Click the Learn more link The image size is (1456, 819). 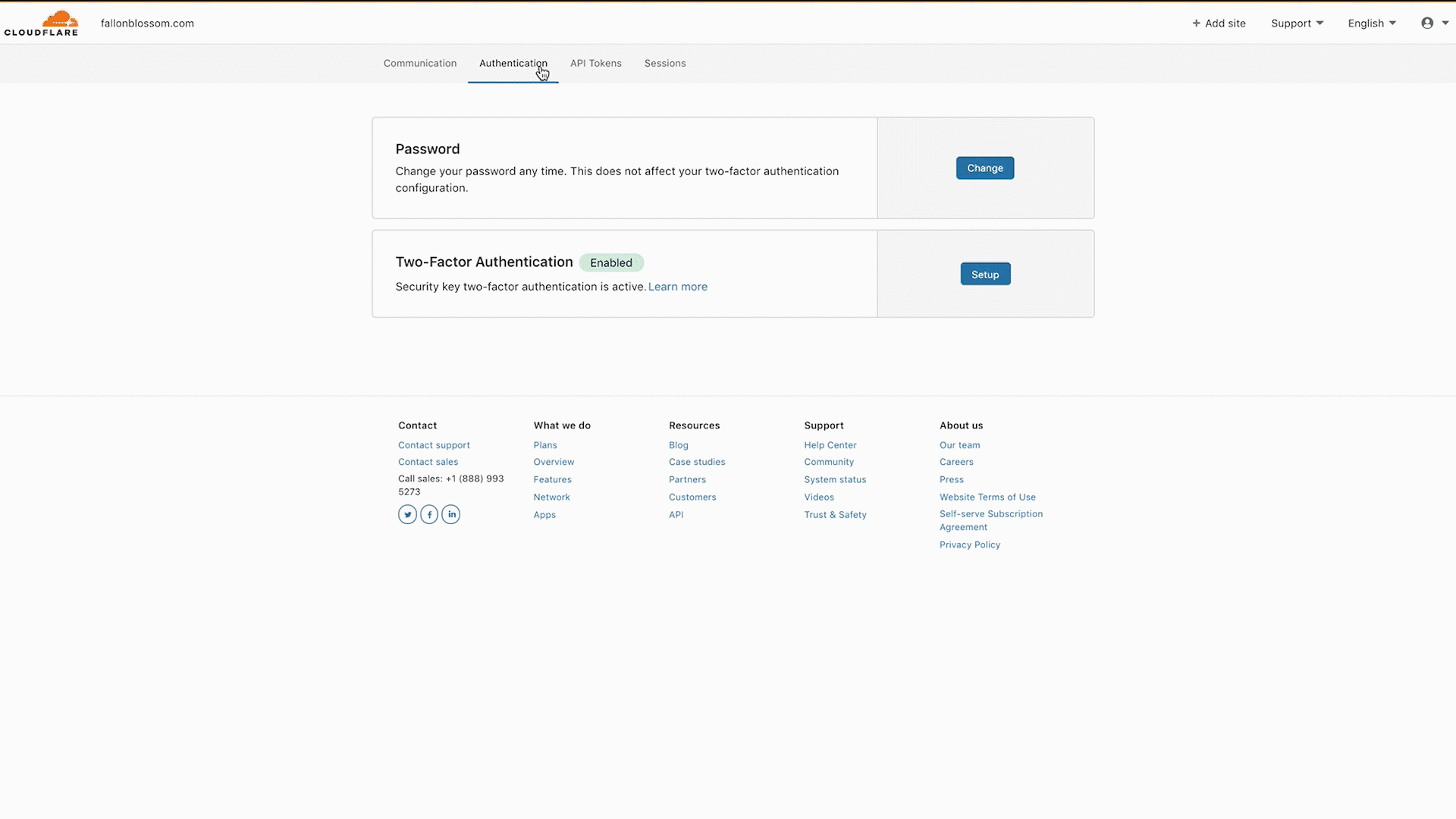coord(678,286)
